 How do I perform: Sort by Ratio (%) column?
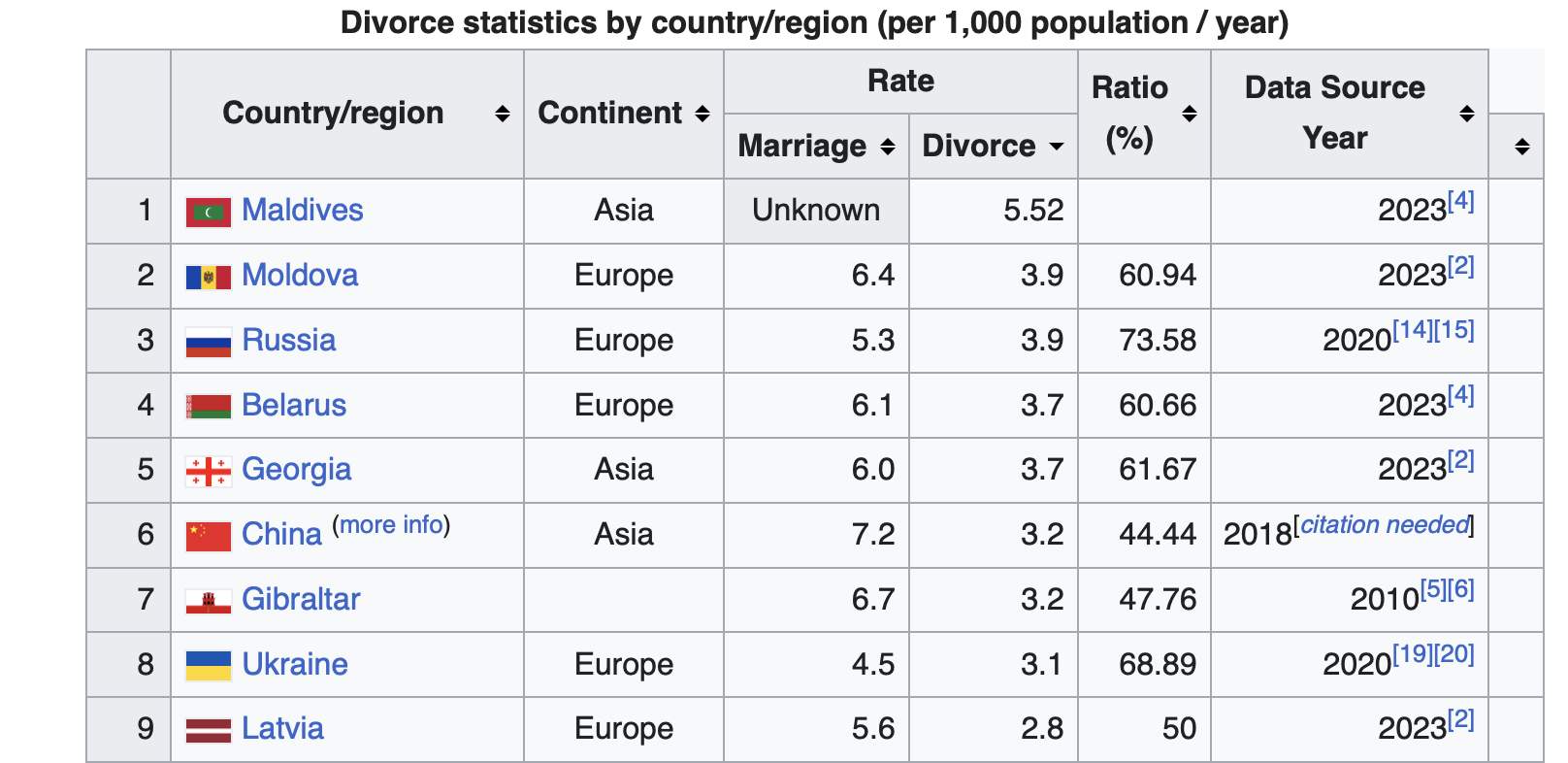tap(1189, 114)
